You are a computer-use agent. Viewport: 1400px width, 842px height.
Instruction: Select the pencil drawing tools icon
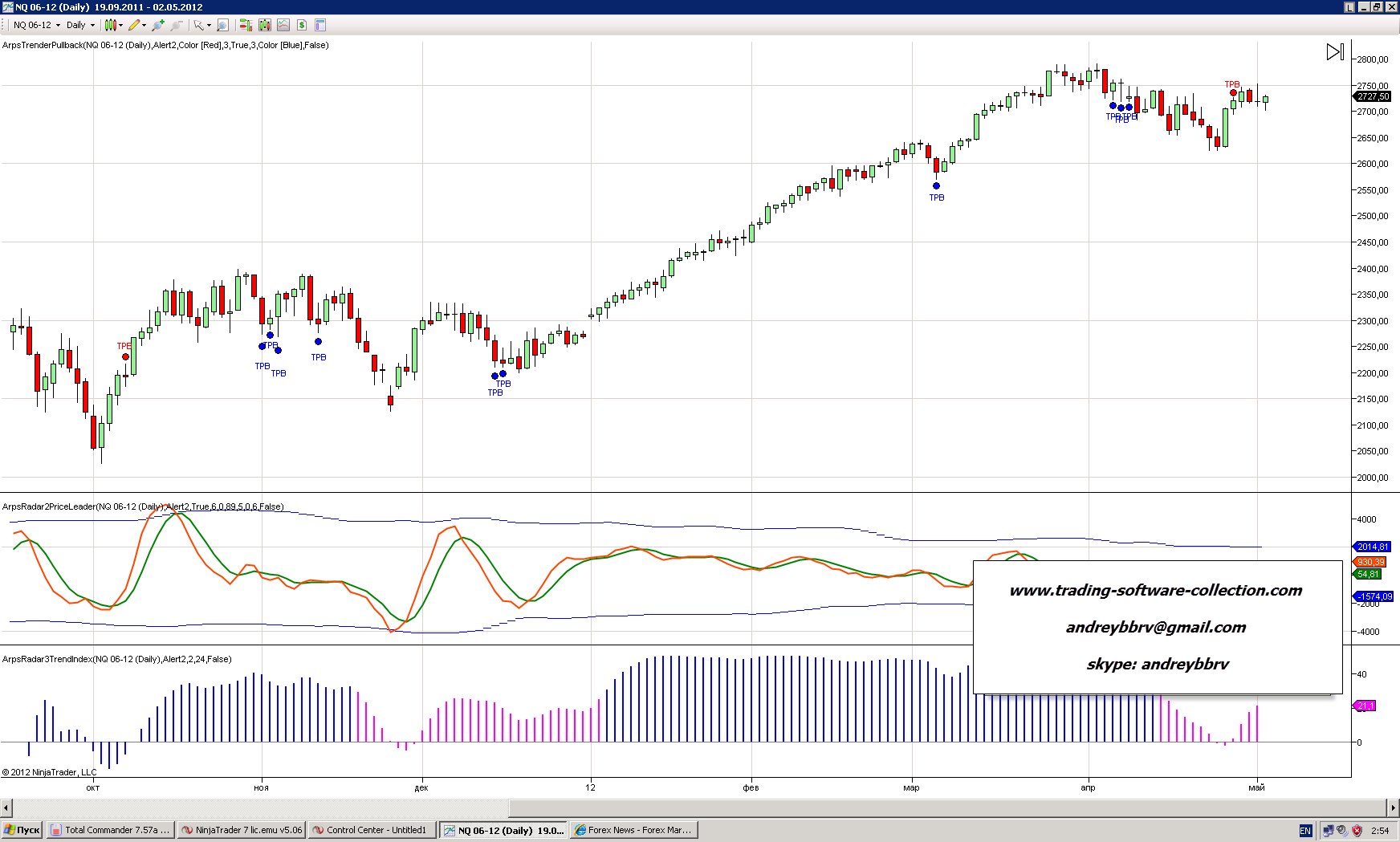pyautogui.click(x=134, y=25)
